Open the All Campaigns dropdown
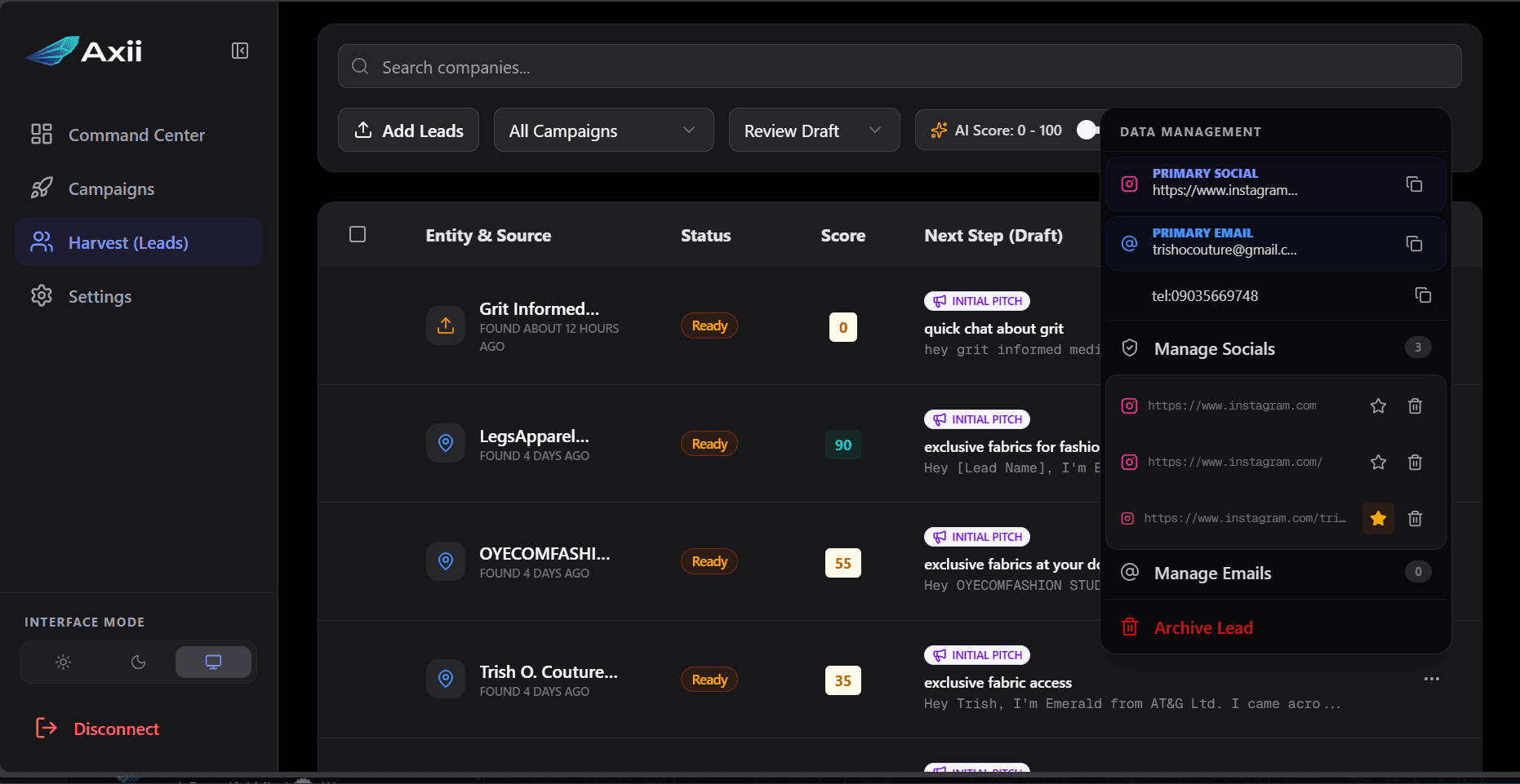This screenshot has width=1520, height=784. [603, 130]
